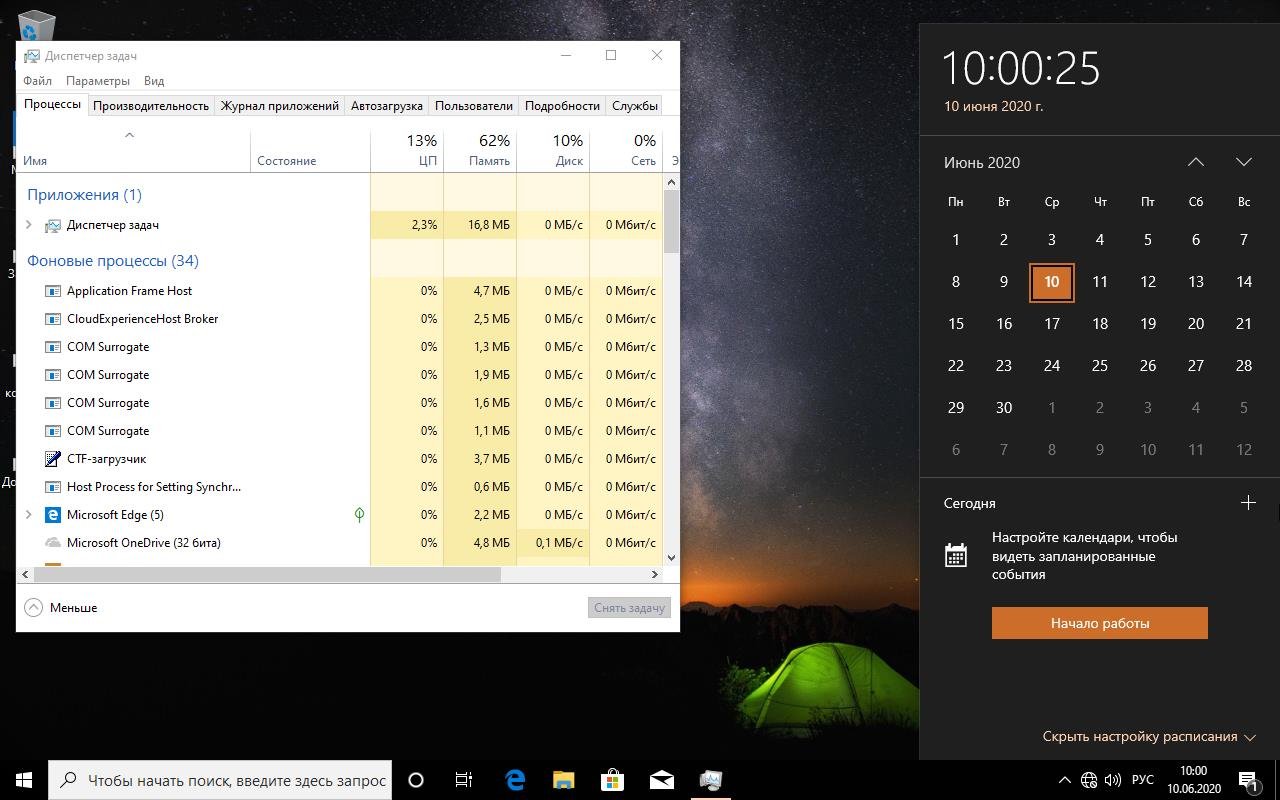Viewport: 1280px width, 800px height.
Task: Switch to the Производительность tab
Action: click(151, 105)
